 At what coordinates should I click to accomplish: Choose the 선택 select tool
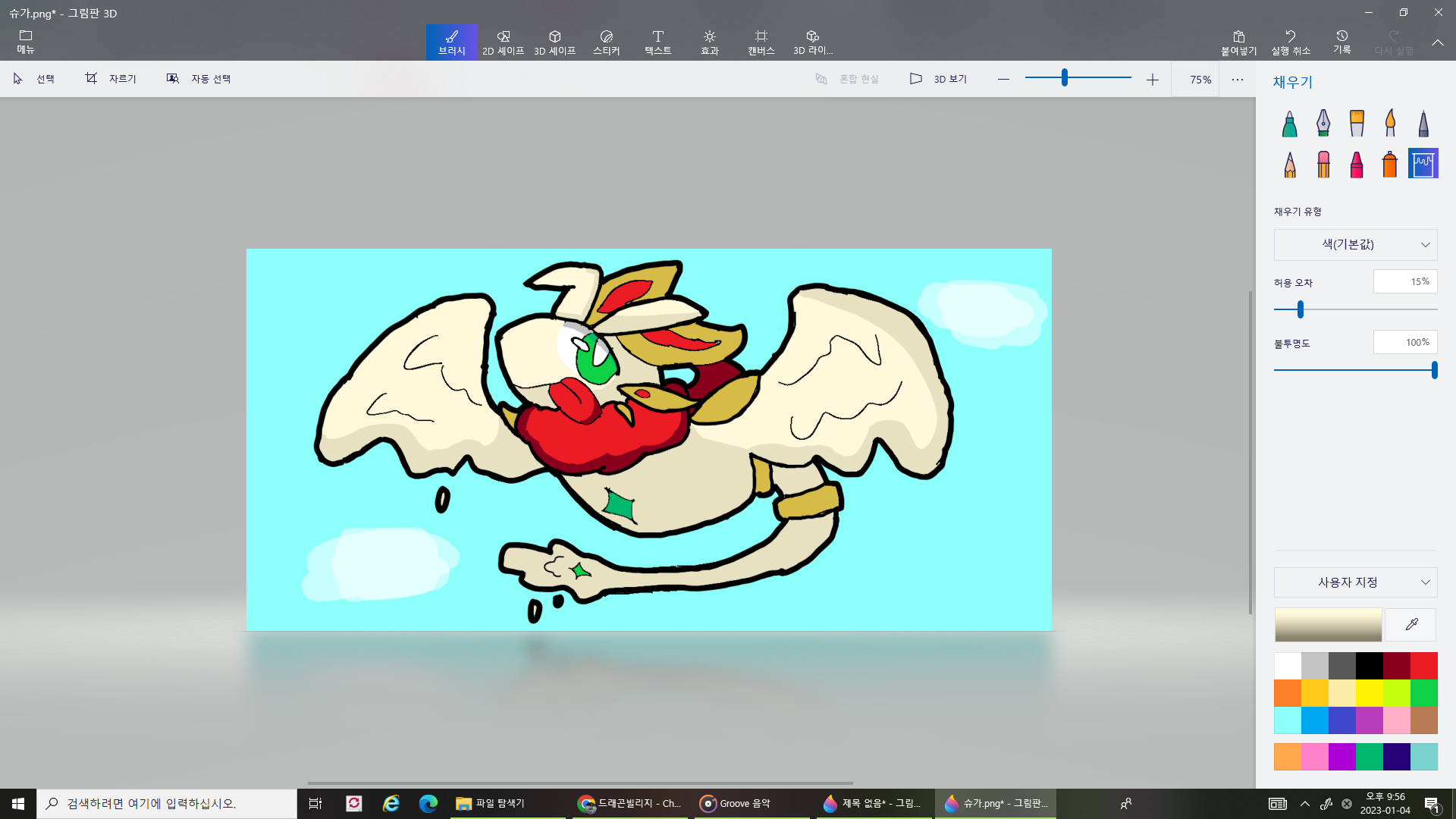click(x=33, y=79)
